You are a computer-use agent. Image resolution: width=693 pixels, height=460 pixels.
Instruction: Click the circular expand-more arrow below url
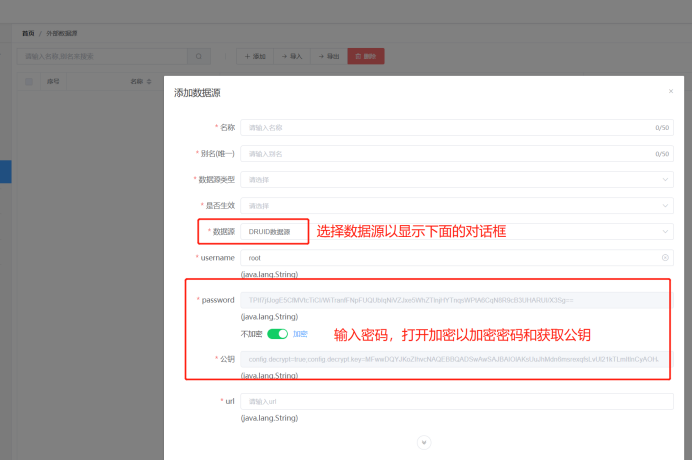pyautogui.click(x=423, y=441)
